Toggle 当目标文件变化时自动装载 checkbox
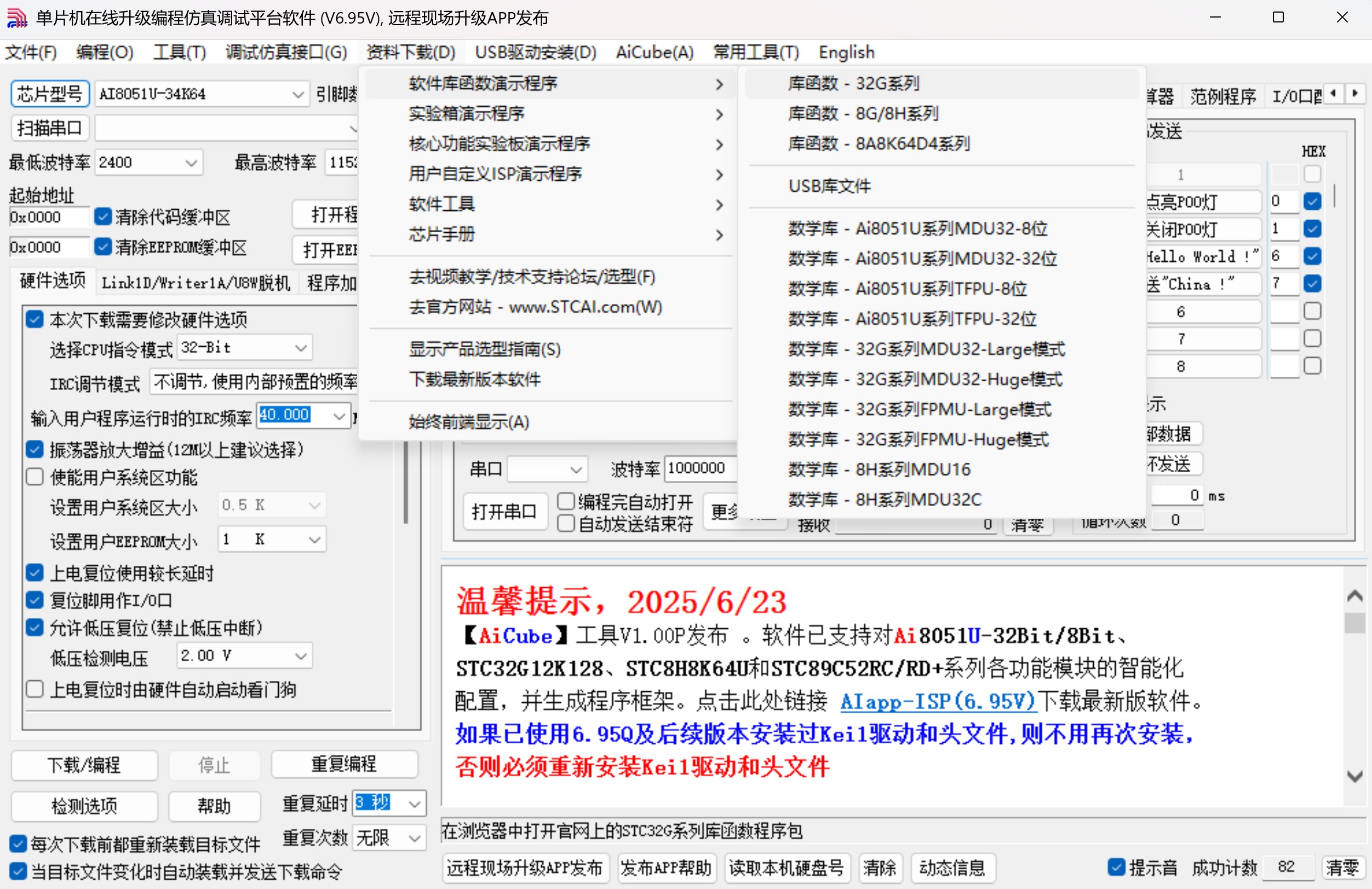The height and width of the screenshot is (889, 1372). (x=18, y=871)
